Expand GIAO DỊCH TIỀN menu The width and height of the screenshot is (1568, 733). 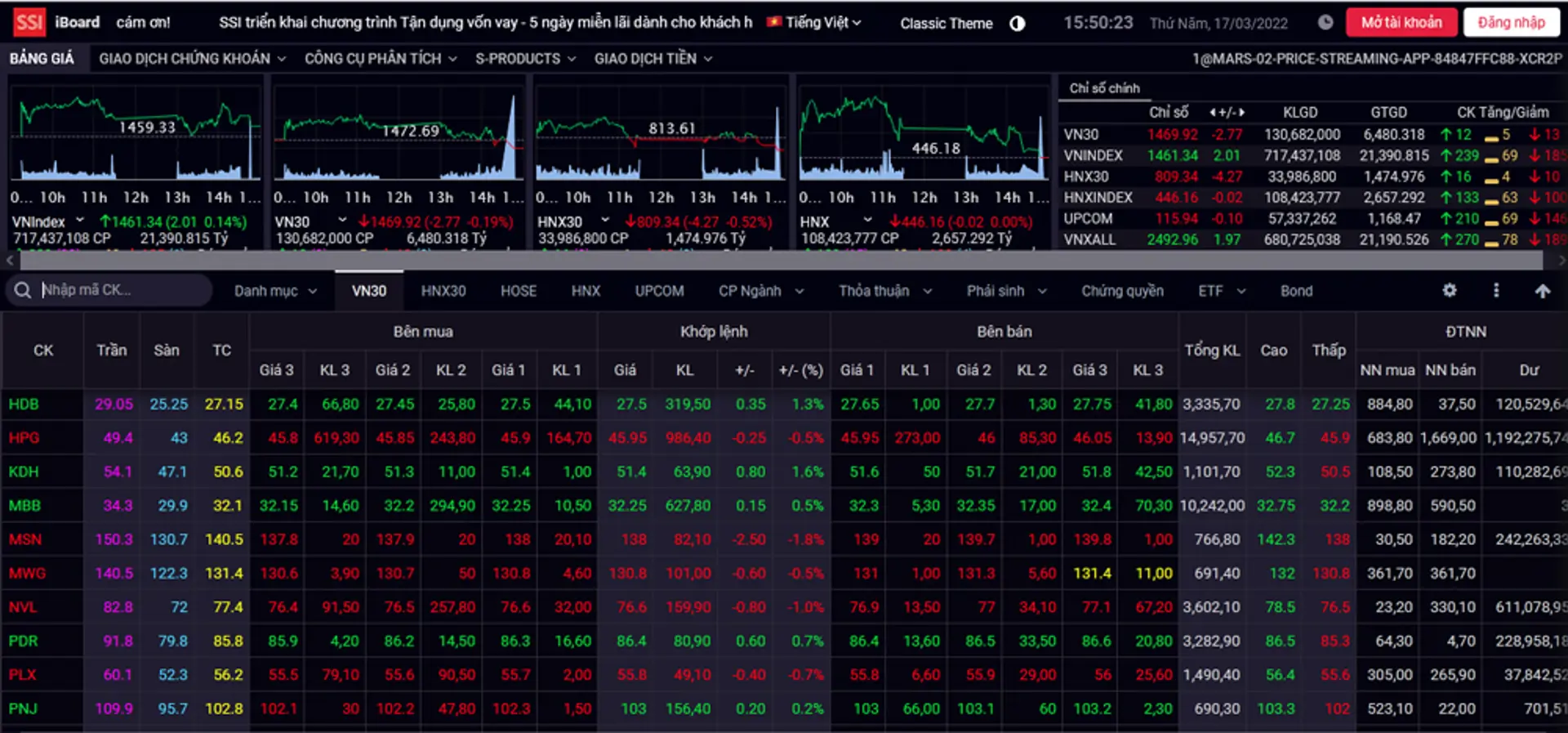tap(653, 58)
